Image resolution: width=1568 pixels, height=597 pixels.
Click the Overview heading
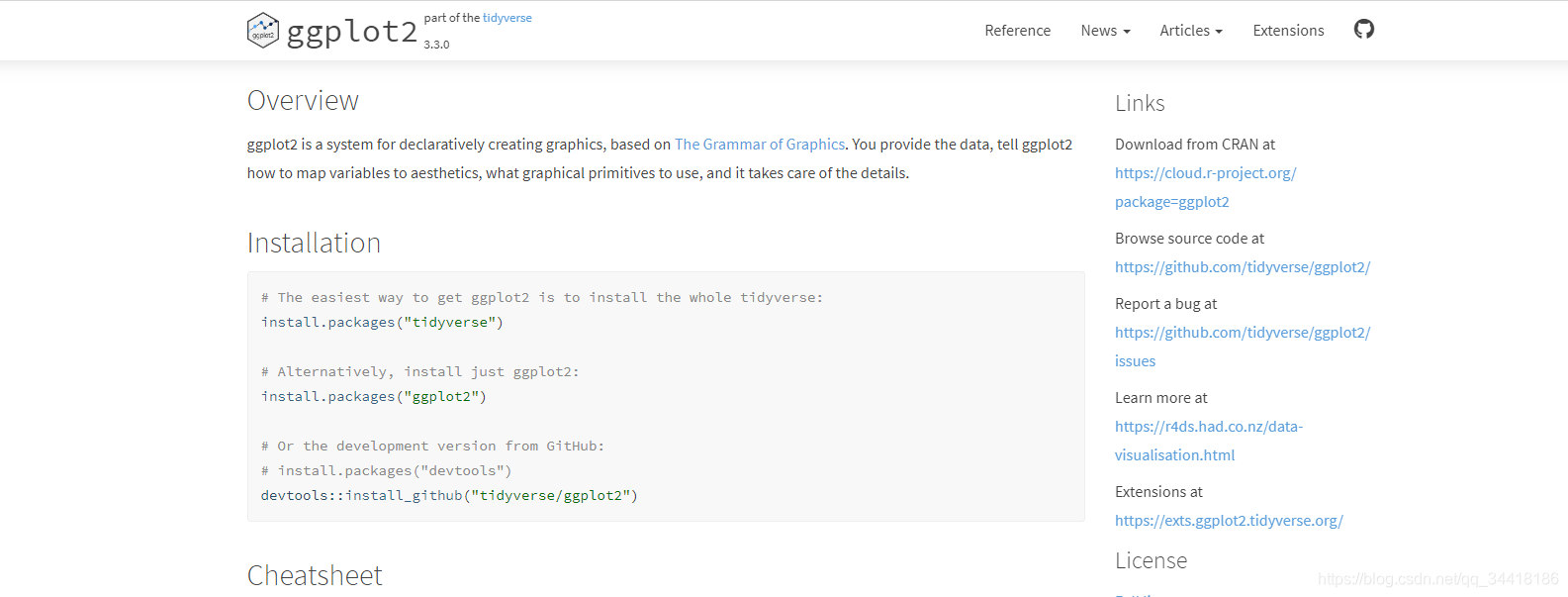(303, 101)
